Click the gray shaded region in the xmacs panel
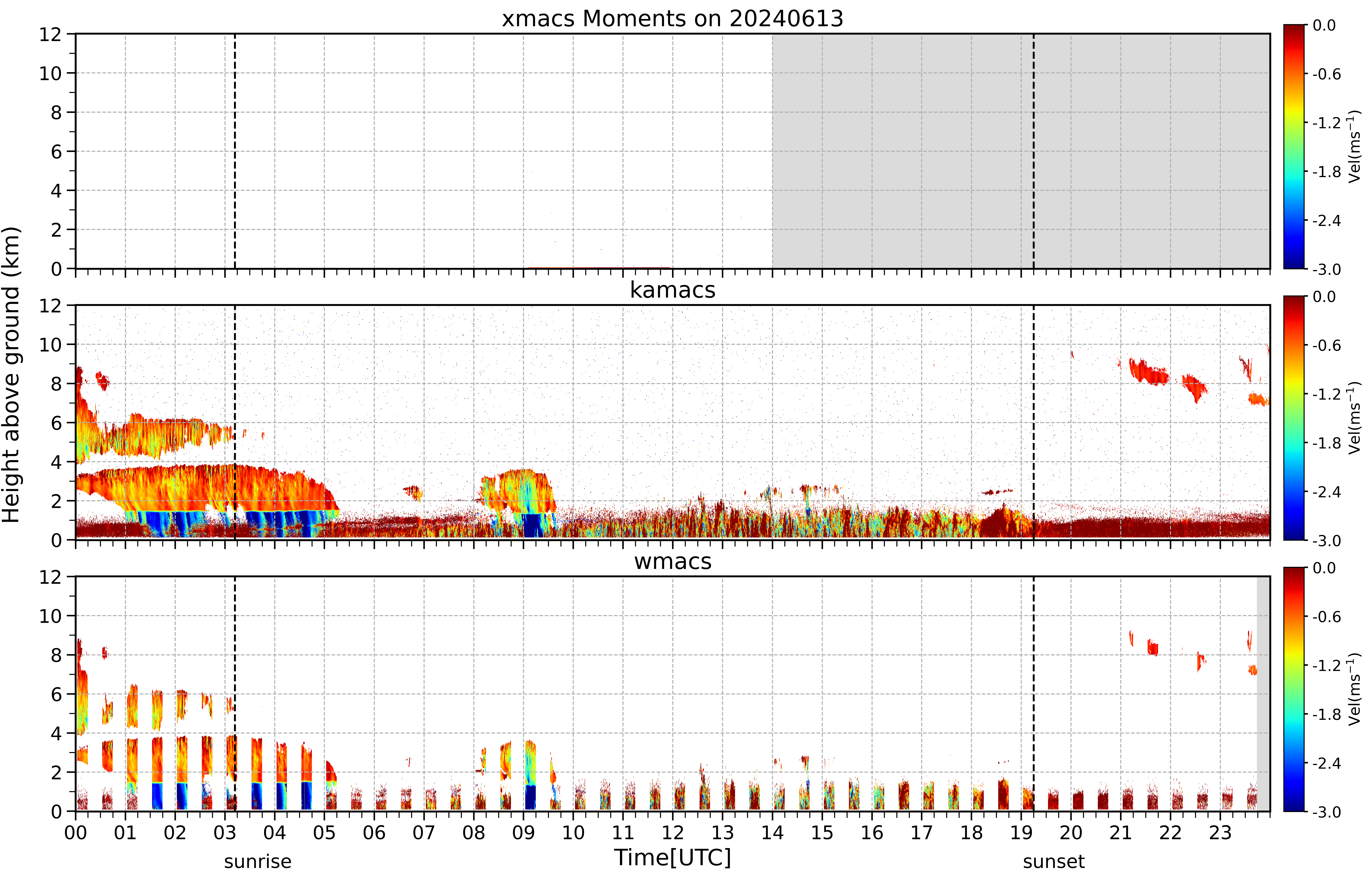This screenshot has height=881, width=1372. point(1021,151)
